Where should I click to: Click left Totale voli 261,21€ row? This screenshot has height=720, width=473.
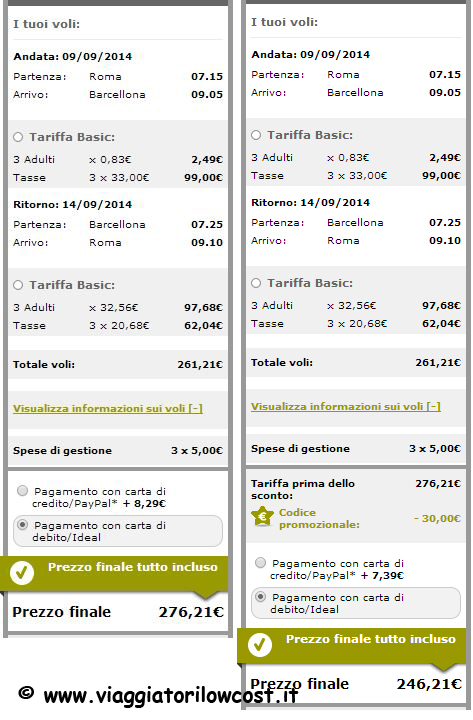click(118, 365)
